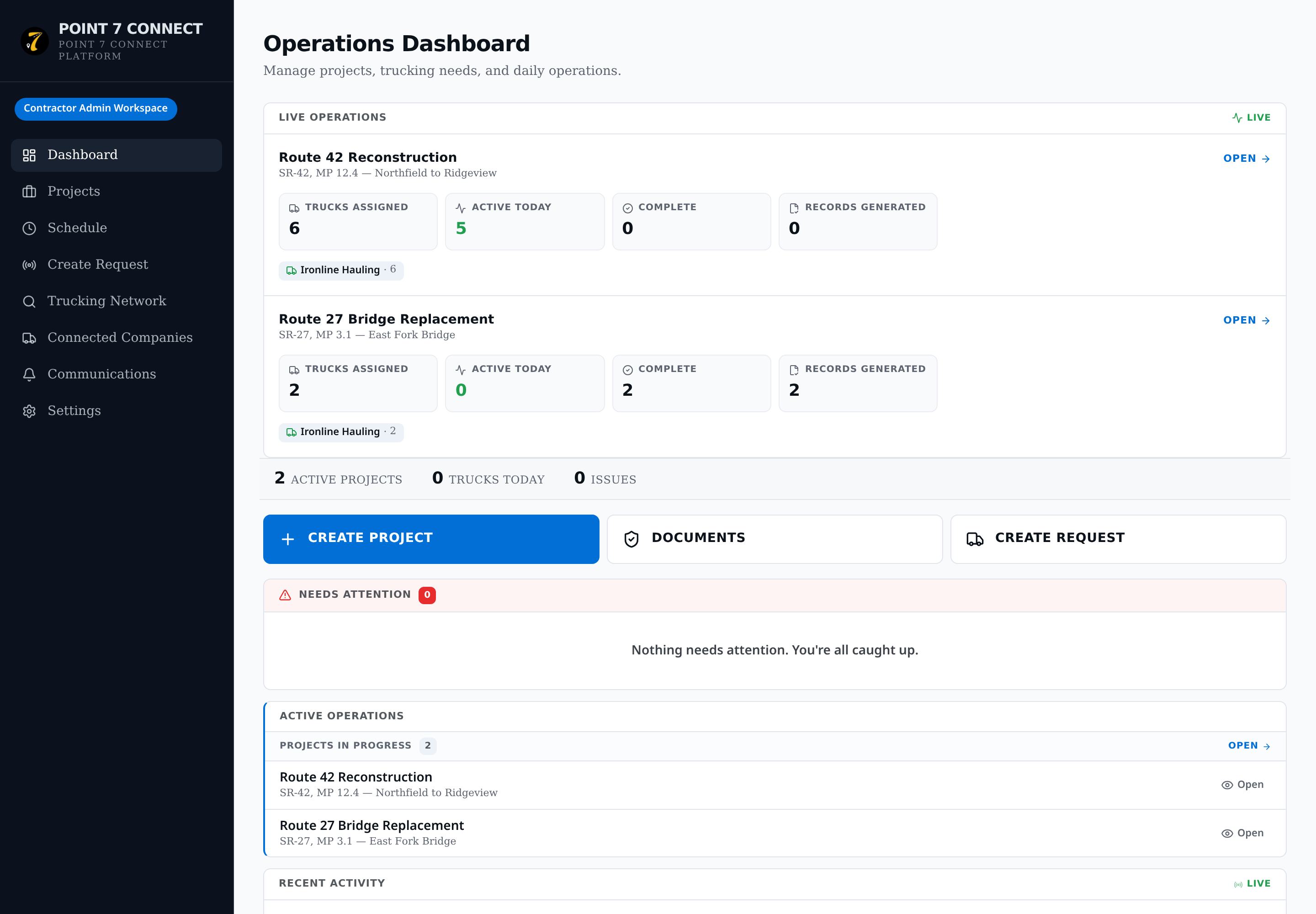Select Route 27 Bridge Replacement row in Active Operations

[x=775, y=834]
